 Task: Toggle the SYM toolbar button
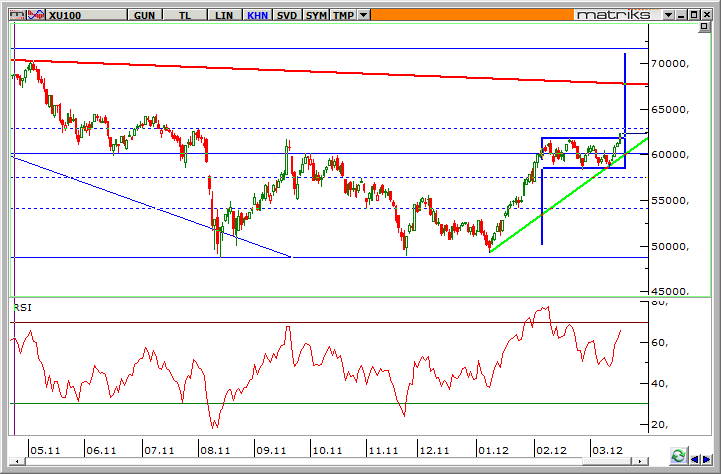click(x=316, y=15)
